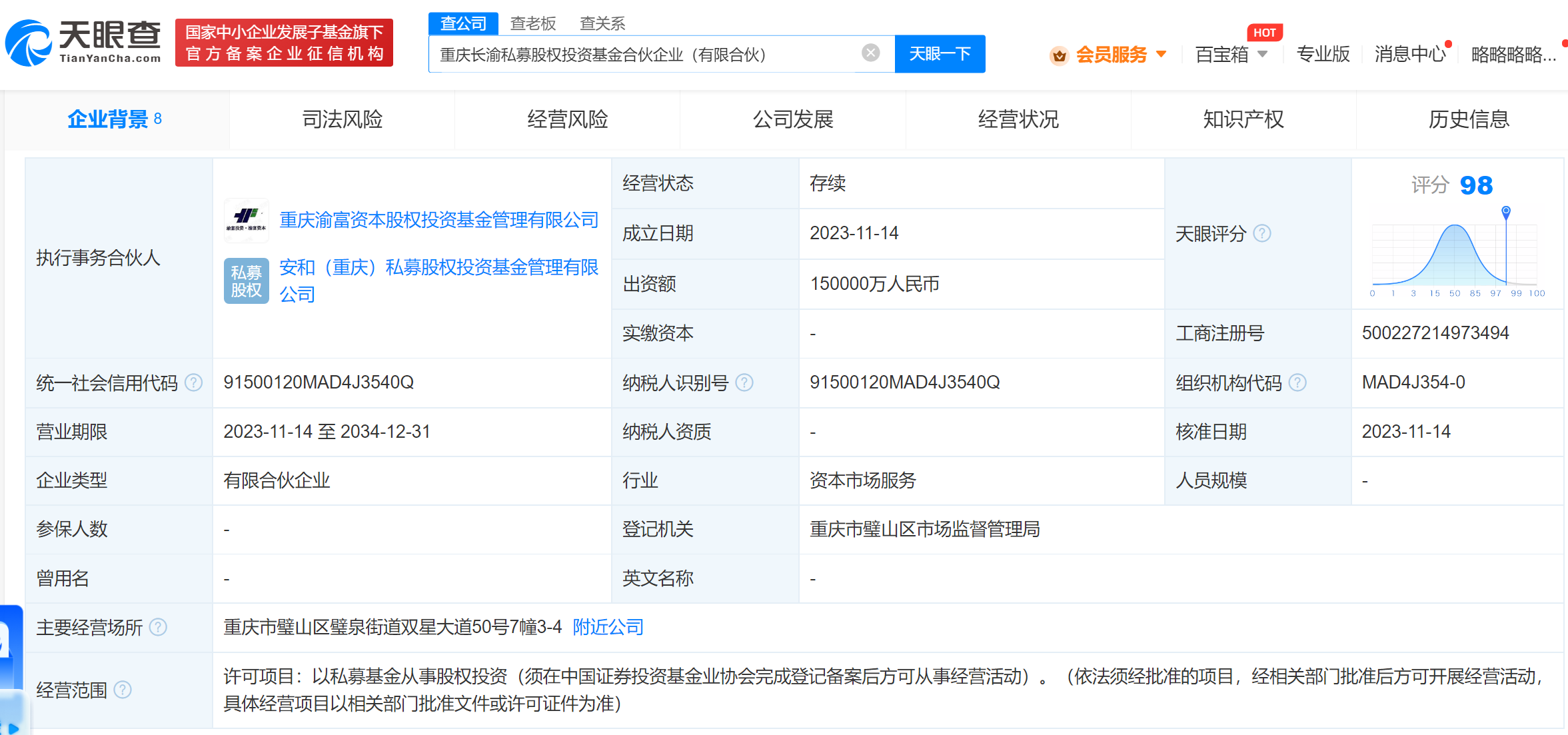Click the TianYanCha logo
The height and width of the screenshot is (735, 1568).
pos(83,43)
